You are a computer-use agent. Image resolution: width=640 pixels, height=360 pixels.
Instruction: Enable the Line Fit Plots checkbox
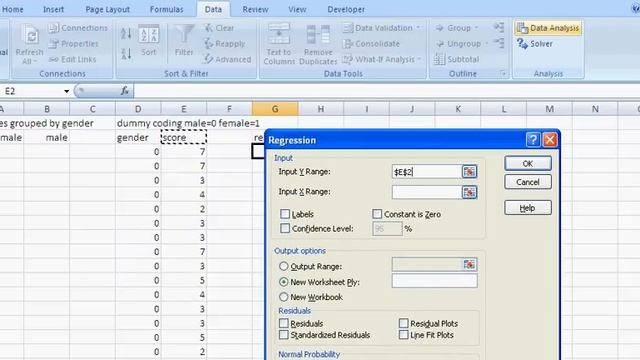pos(403,335)
